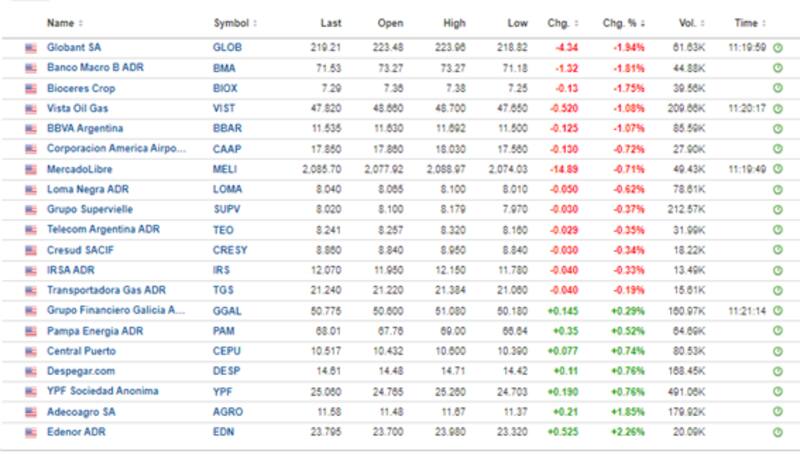Viewport: 800px width, 454px height.
Task: Click the clock icon in Telecom Argentina ADR row
Action: (778, 229)
